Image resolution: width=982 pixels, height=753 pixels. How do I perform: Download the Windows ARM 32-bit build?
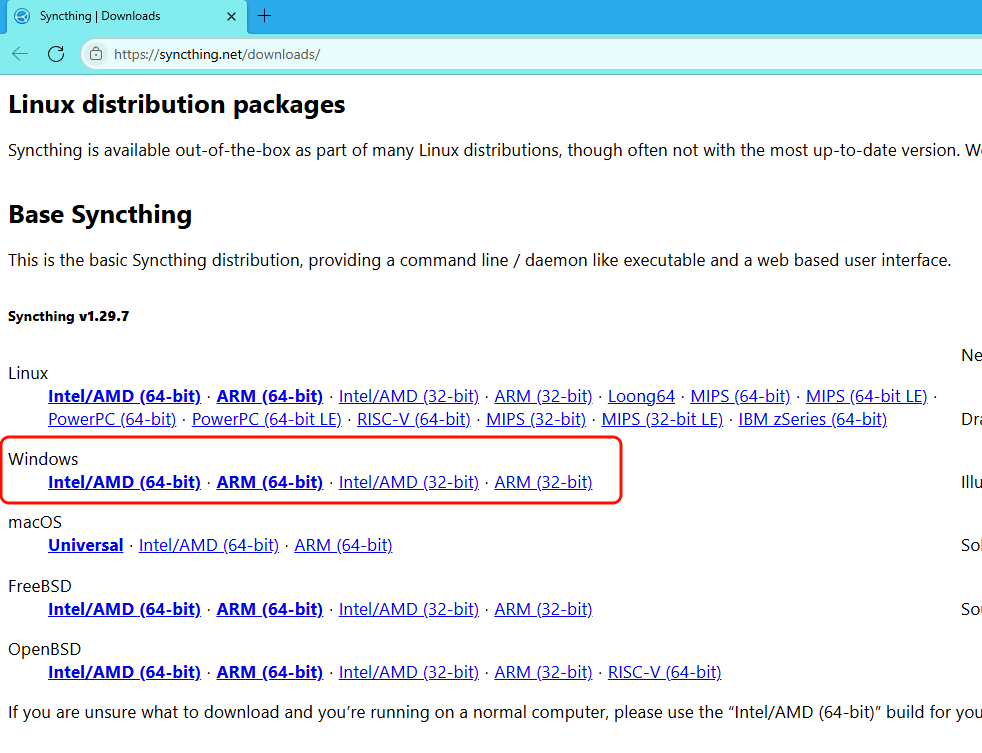coord(543,481)
